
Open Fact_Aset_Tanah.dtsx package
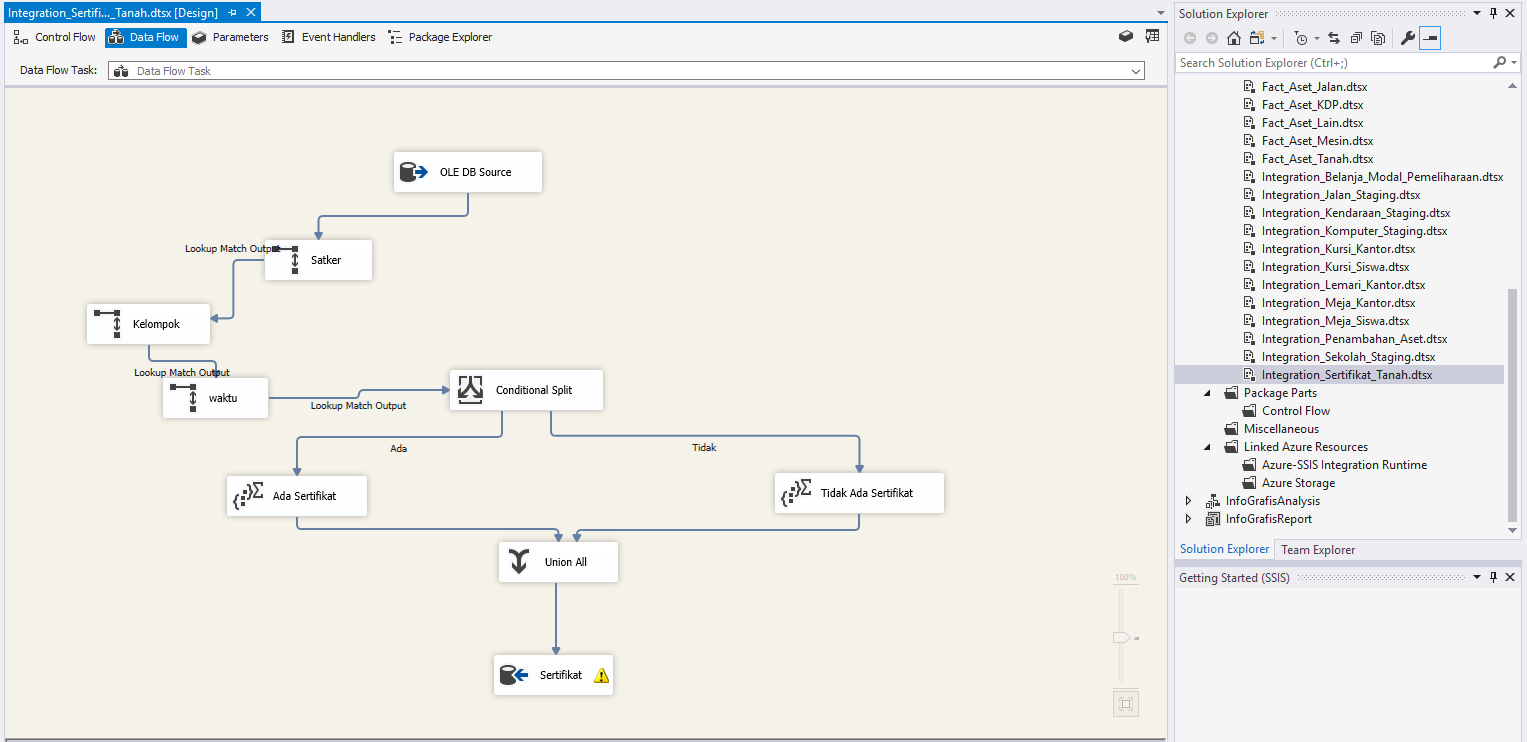[x=1317, y=159]
